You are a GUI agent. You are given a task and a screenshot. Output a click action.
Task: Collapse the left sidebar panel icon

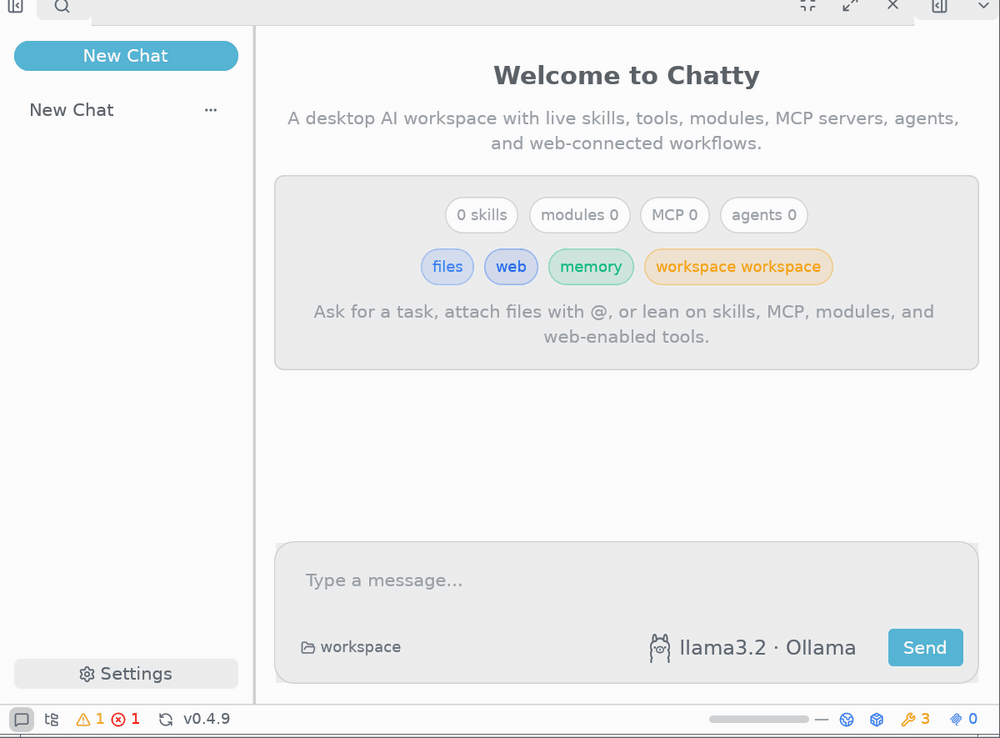tap(15, 6)
